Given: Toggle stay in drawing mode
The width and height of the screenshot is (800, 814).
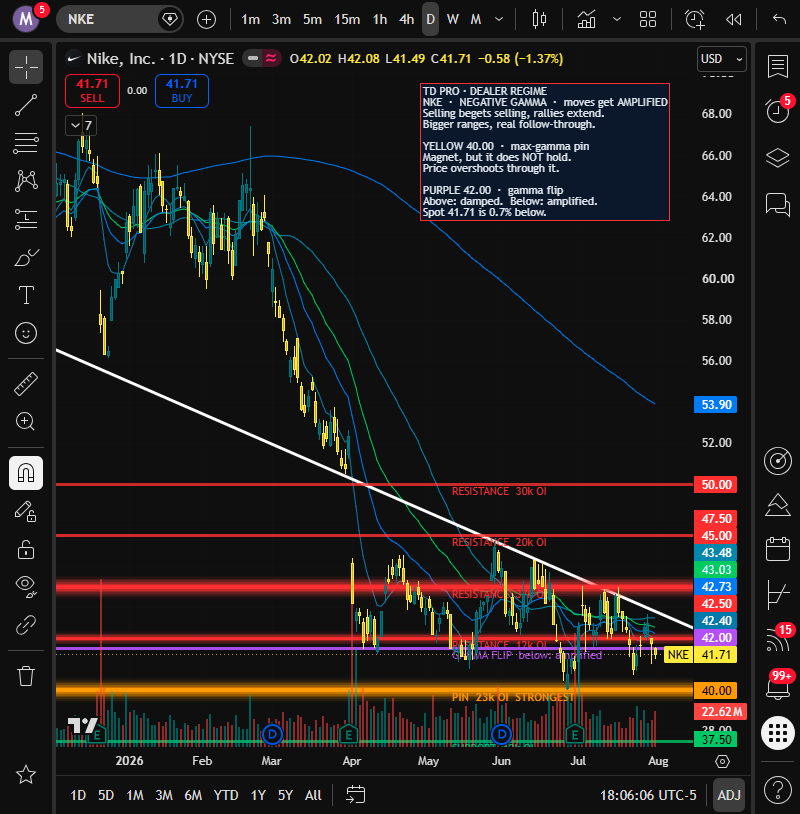Looking at the screenshot, I should tap(25, 511).
